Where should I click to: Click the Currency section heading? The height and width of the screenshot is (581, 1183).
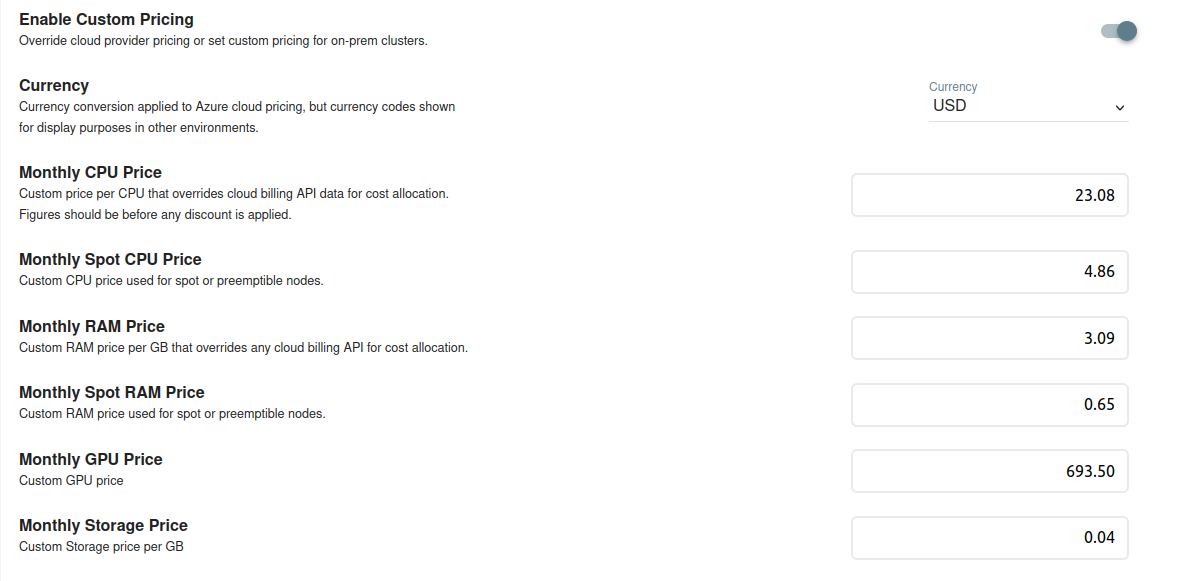54,85
